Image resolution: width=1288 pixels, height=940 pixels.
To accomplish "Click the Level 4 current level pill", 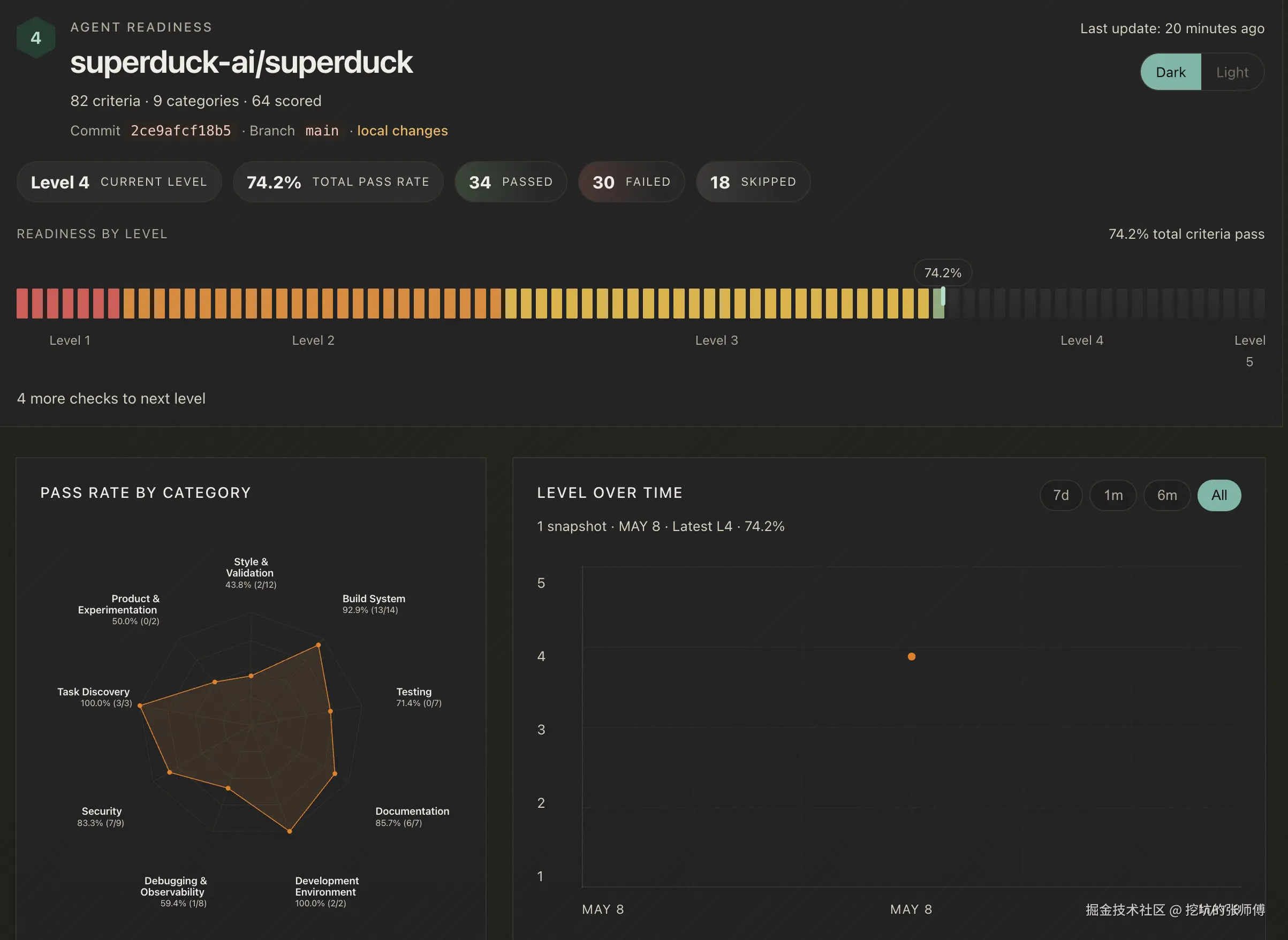I will 119,182.
